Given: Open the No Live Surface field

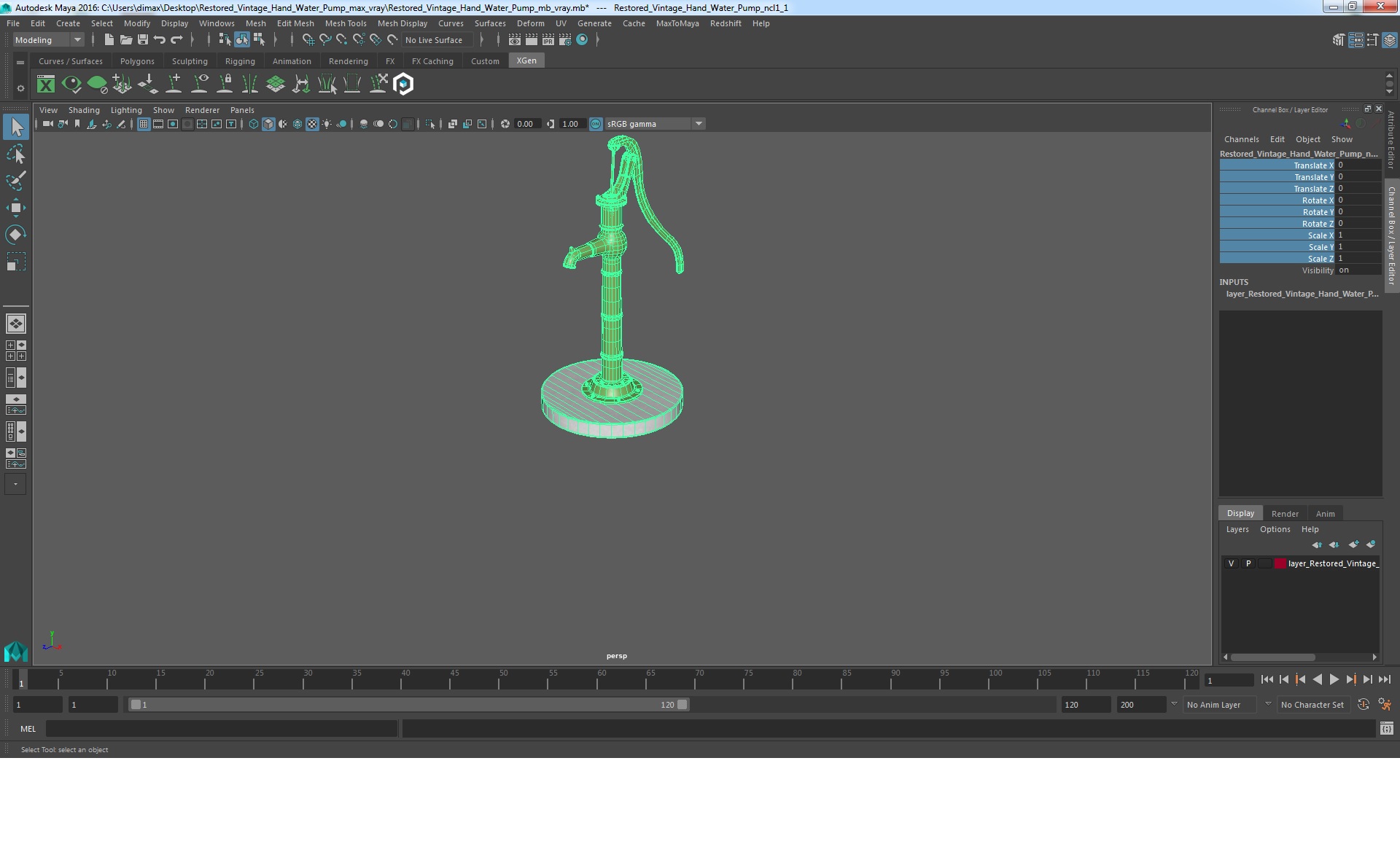Looking at the screenshot, I should pyautogui.click(x=437, y=40).
